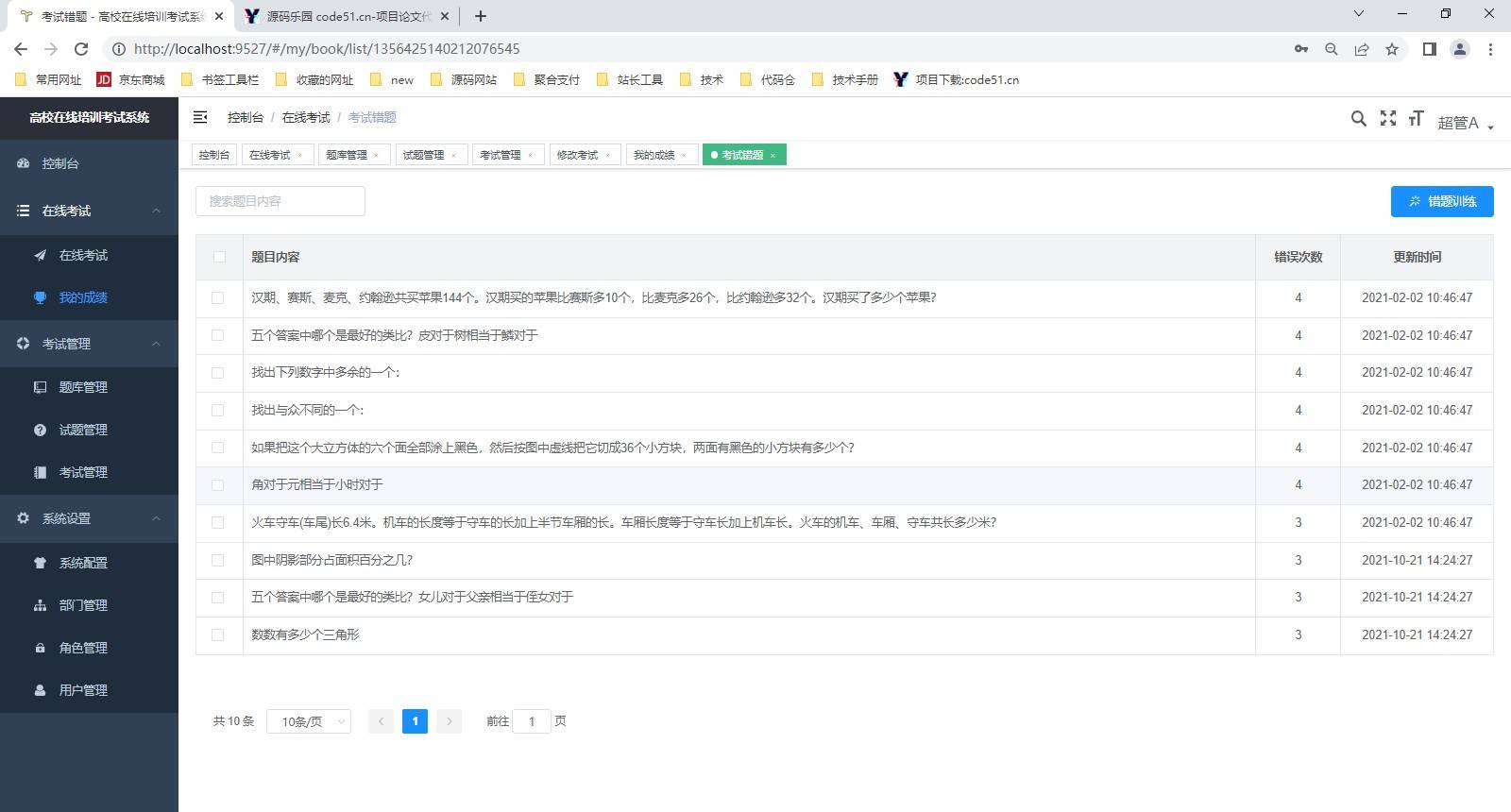
Task: Check the 图中阴影部分 row
Action: tap(218, 560)
